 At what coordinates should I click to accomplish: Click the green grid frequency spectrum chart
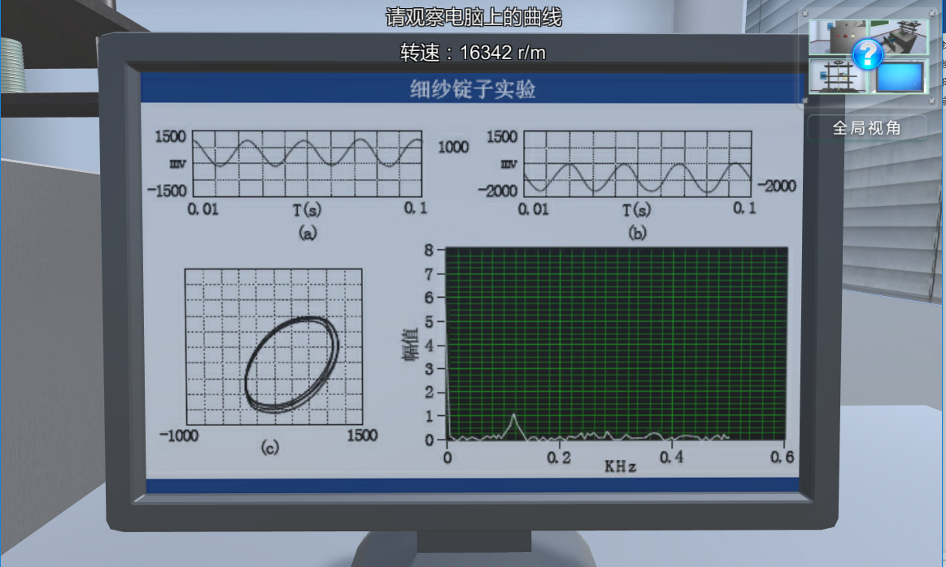coord(616,343)
